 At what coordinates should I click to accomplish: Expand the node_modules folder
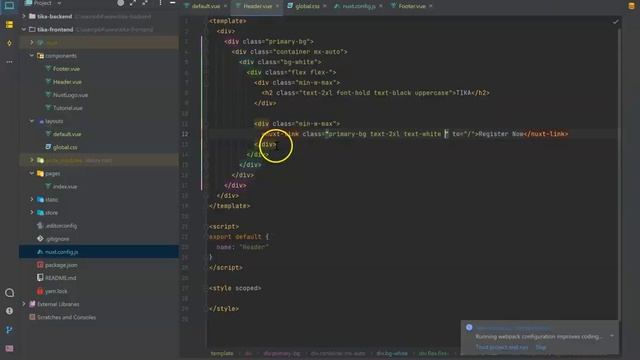click(x=32, y=160)
